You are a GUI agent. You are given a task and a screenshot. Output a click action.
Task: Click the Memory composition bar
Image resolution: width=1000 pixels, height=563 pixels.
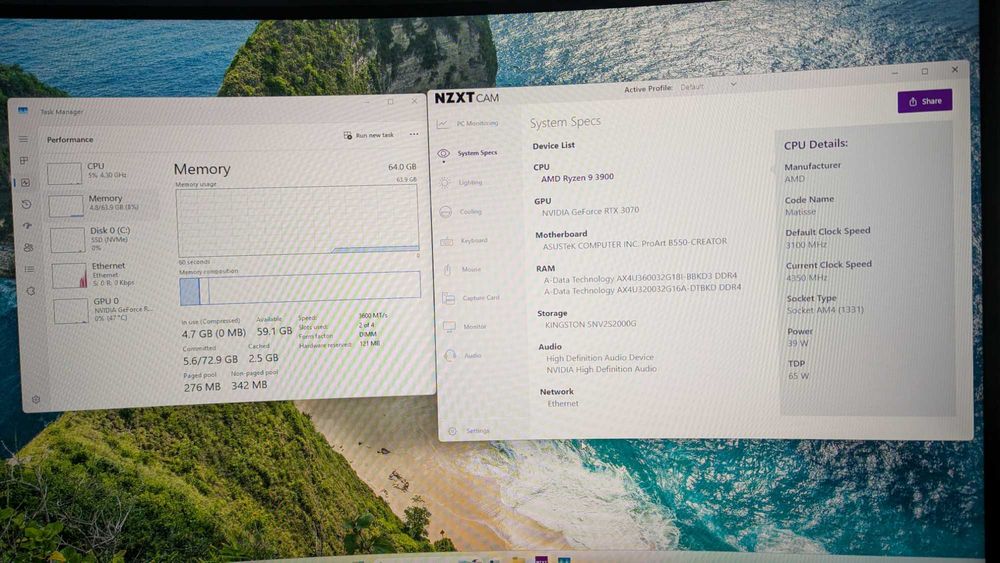(x=300, y=288)
